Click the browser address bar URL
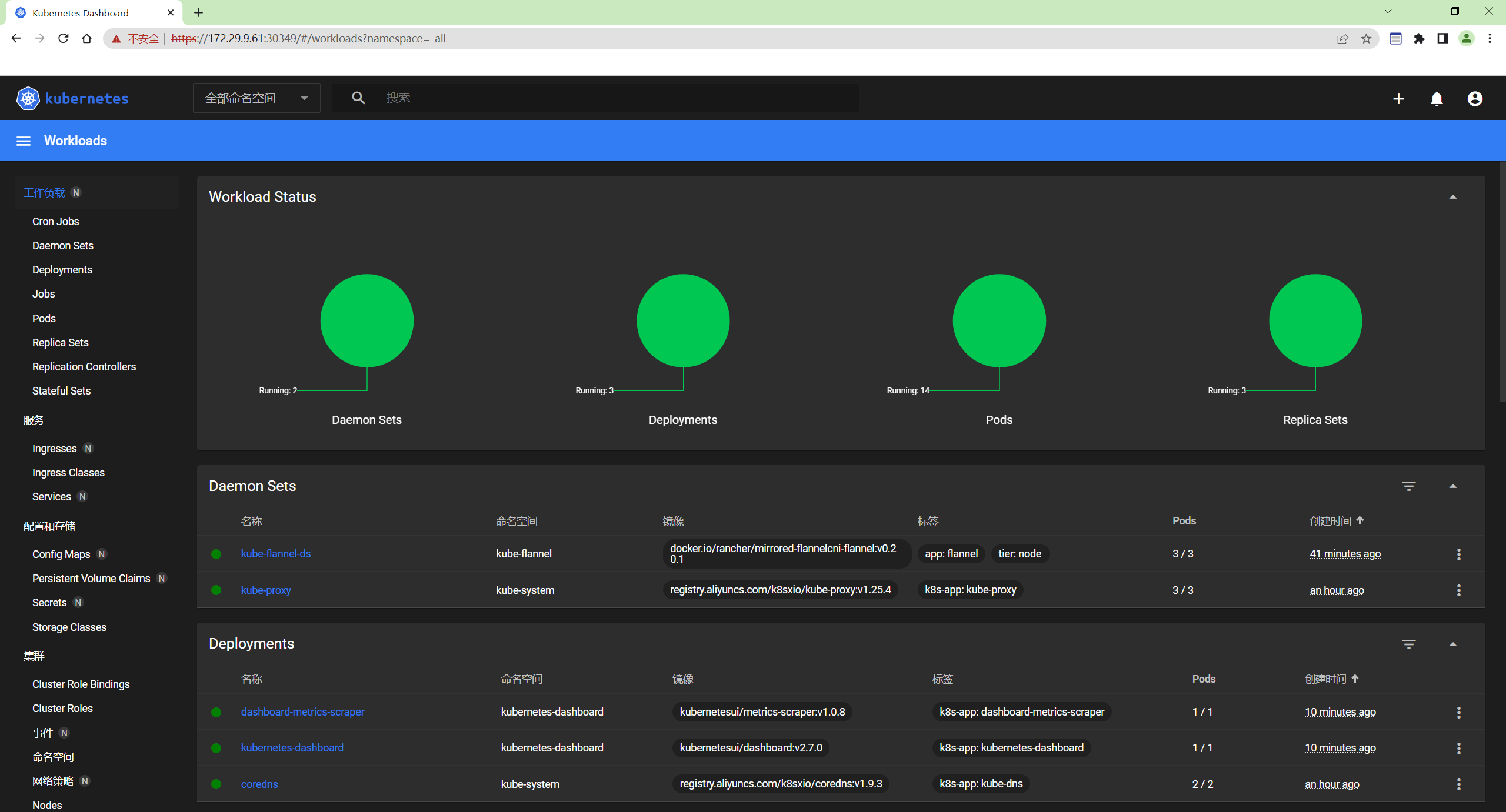The image size is (1506, 812). [309, 39]
